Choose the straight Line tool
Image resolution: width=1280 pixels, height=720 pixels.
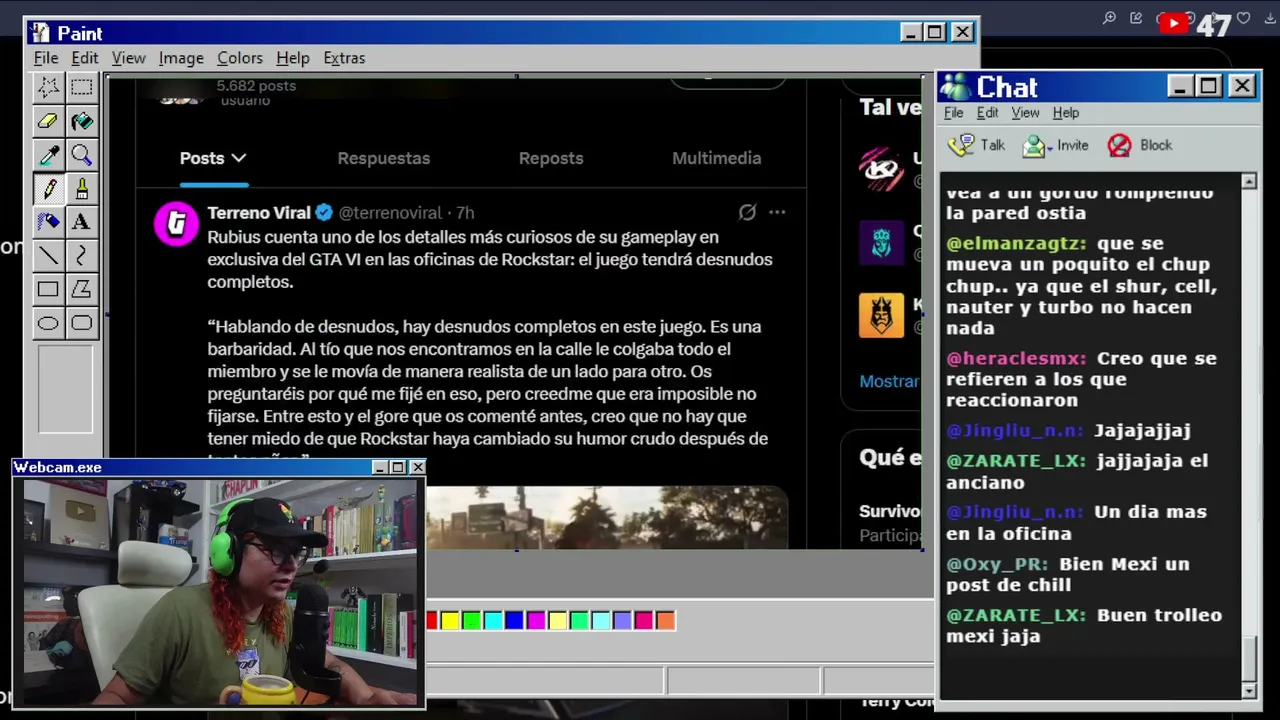click(48, 256)
